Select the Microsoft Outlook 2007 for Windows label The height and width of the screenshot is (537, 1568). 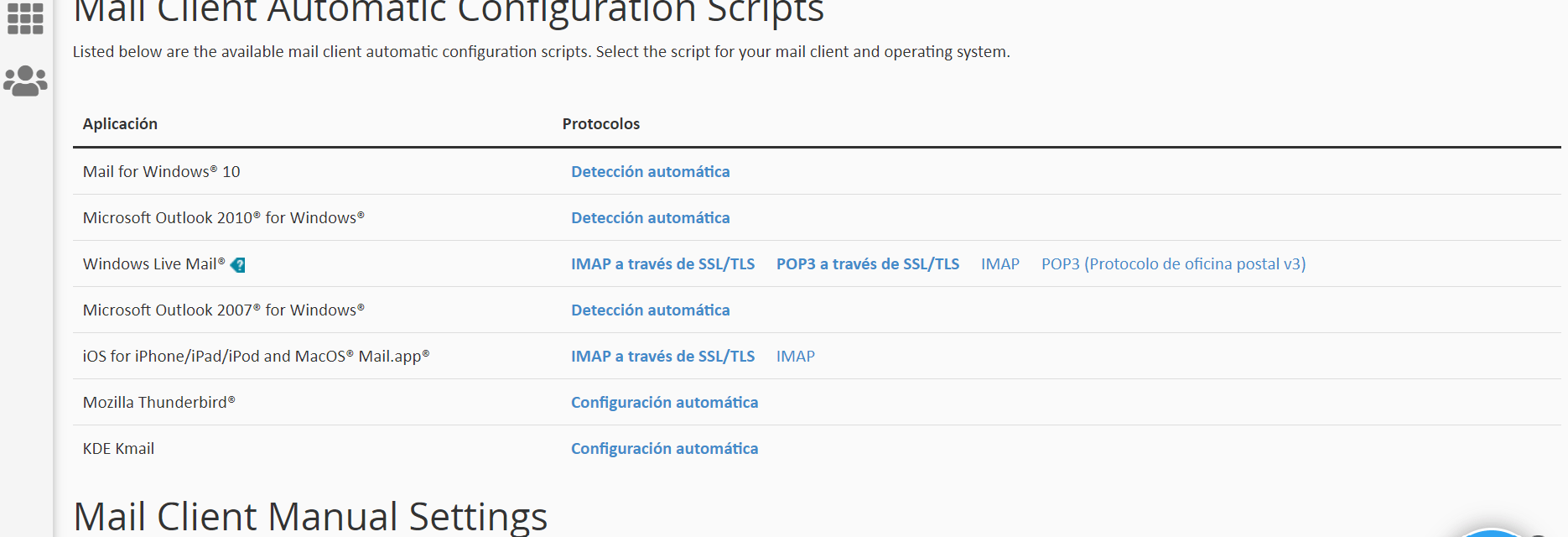223,310
